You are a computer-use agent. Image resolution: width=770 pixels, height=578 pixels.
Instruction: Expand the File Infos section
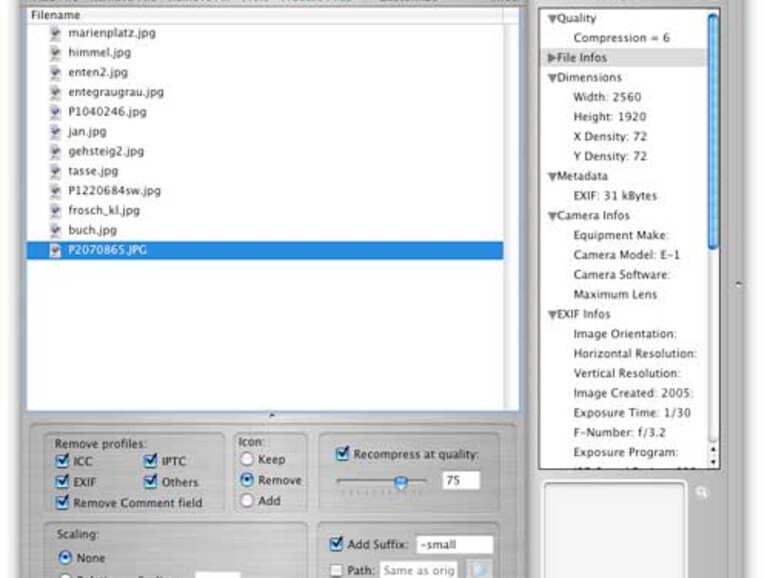click(552, 58)
